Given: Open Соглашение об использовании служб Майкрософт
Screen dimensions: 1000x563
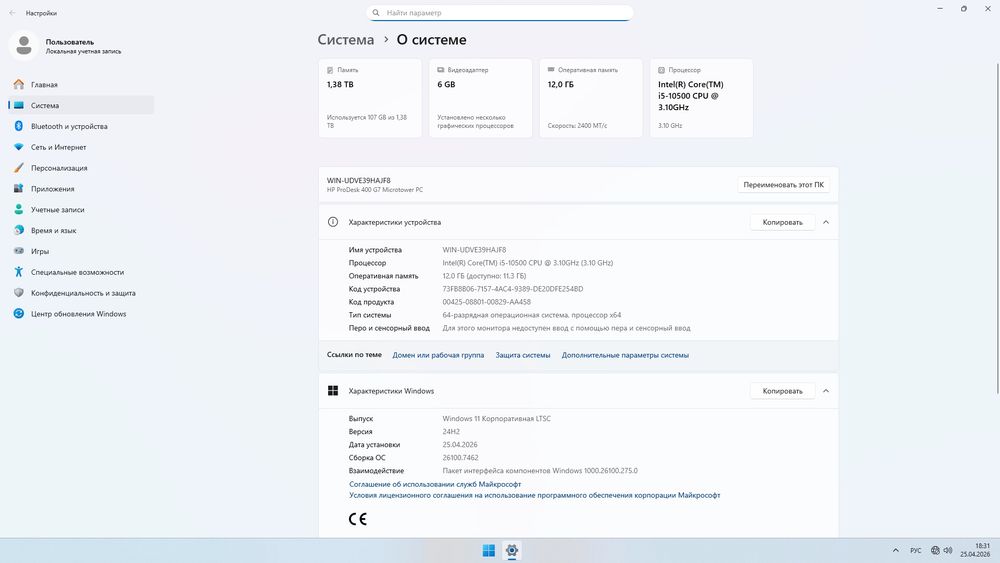Looking at the screenshot, I should [435, 484].
